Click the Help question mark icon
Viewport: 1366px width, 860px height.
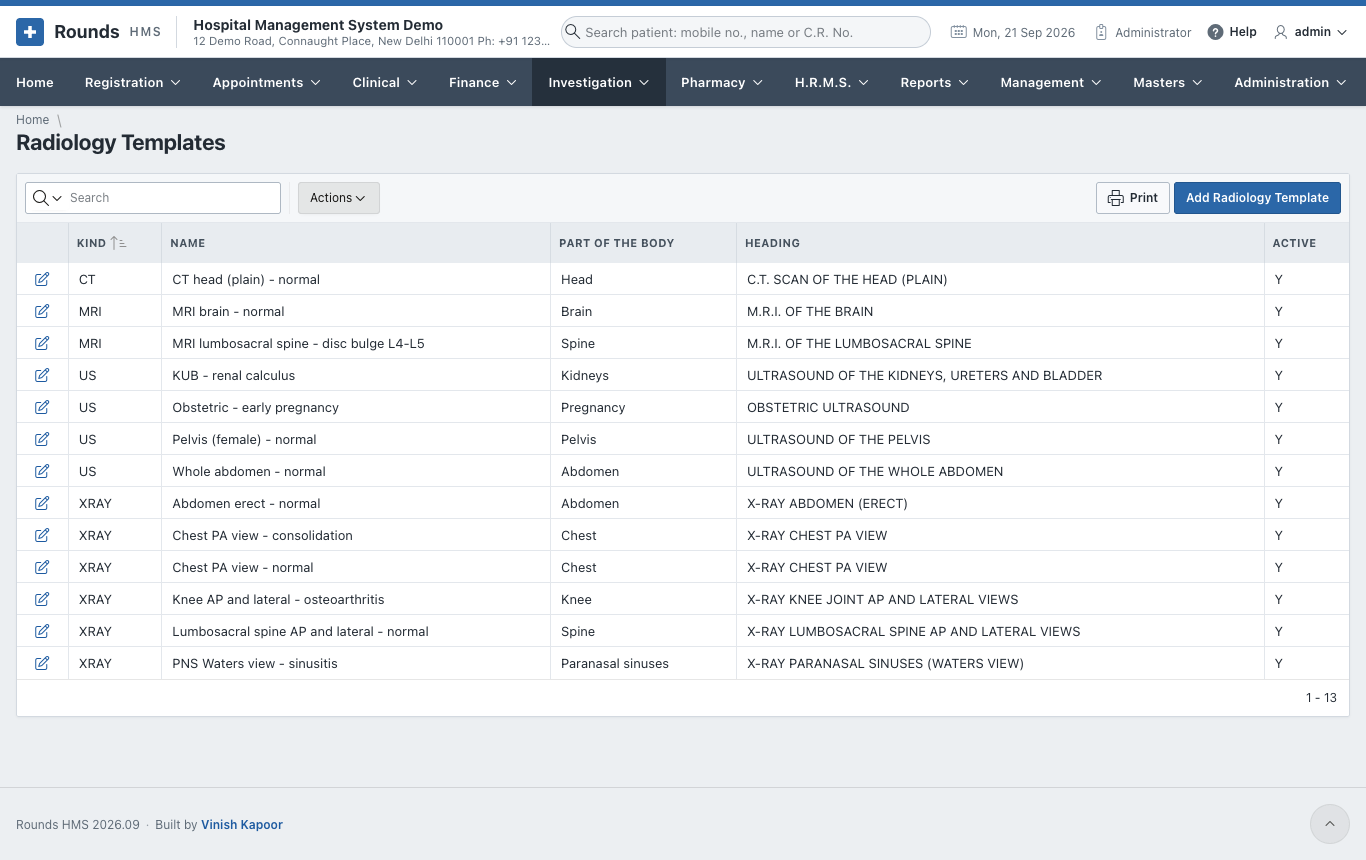[x=1215, y=32]
